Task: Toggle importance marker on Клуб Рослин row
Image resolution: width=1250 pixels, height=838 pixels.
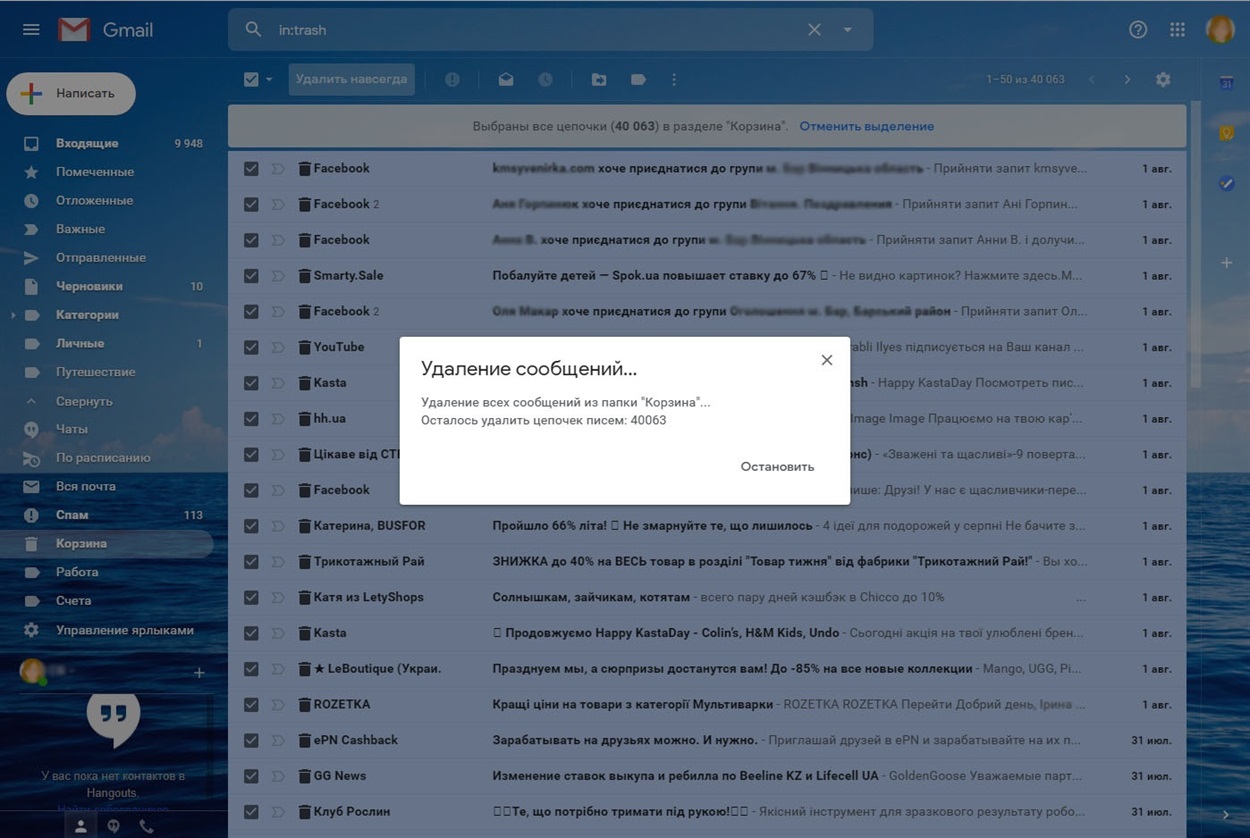Action: [x=278, y=812]
